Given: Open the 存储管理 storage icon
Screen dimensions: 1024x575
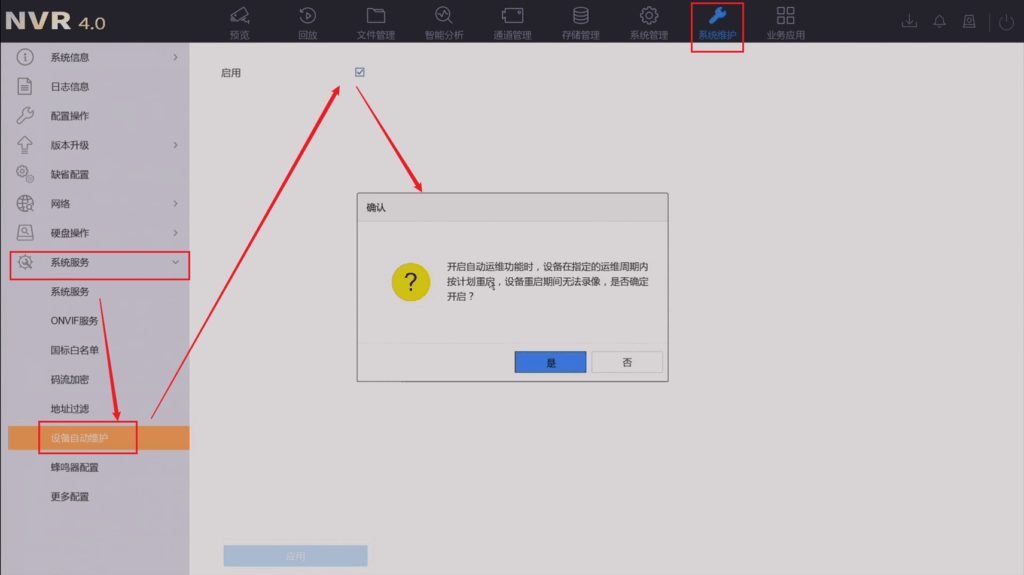Looking at the screenshot, I should (x=580, y=16).
